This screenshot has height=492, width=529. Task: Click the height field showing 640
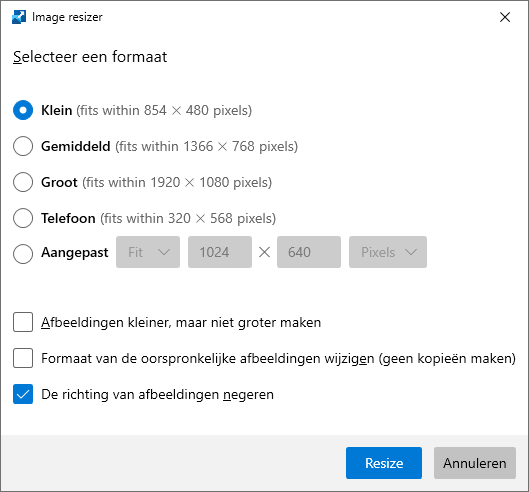point(309,252)
